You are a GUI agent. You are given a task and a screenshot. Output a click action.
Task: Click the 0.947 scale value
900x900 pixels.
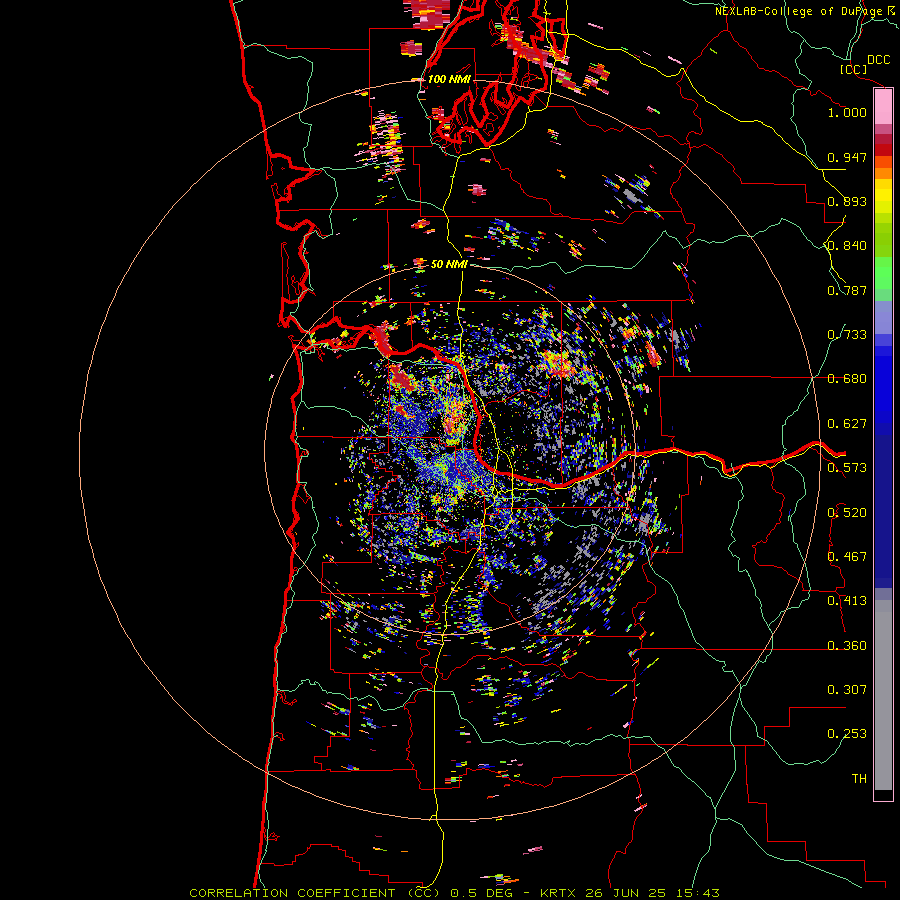(x=847, y=157)
